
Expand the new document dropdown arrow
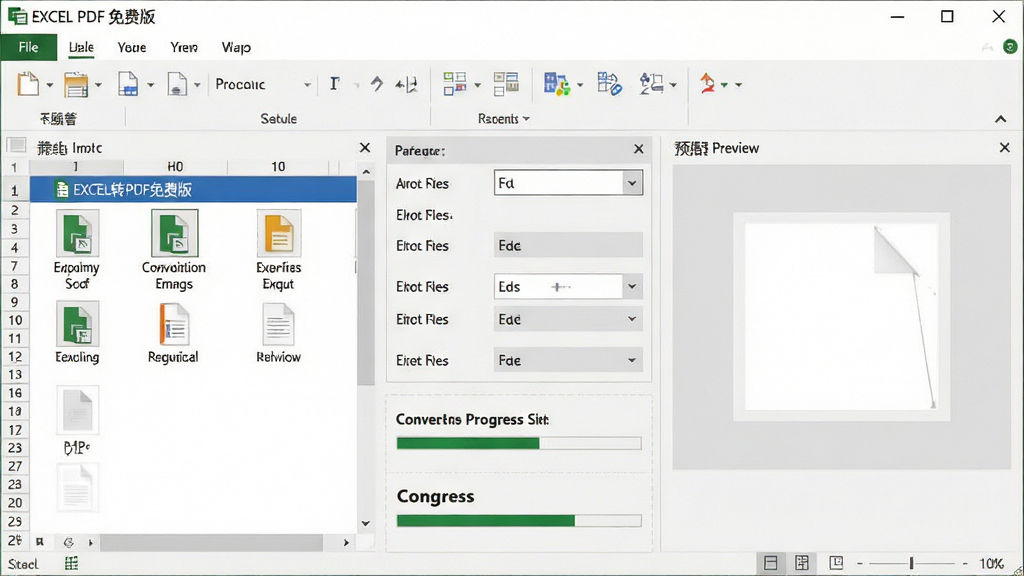click(50, 85)
